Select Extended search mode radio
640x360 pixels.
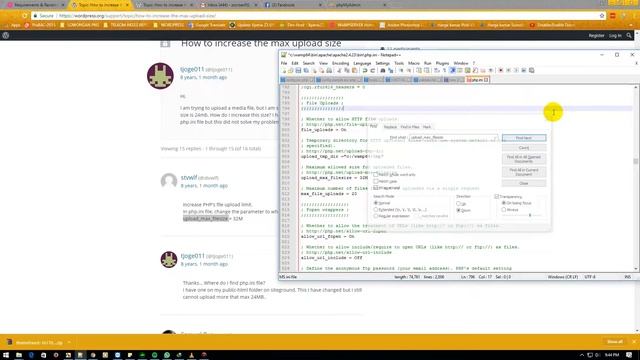tap(376, 209)
